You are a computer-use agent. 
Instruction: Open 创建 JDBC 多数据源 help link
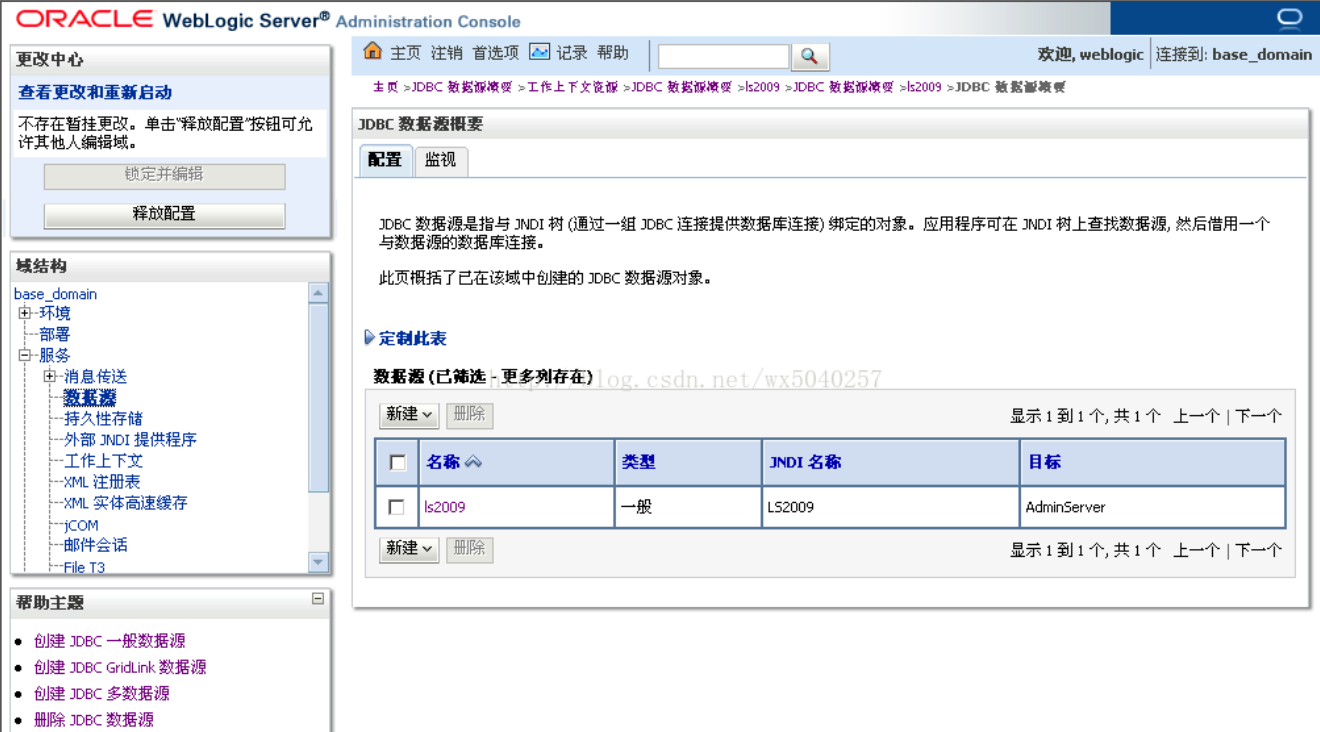pos(102,693)
